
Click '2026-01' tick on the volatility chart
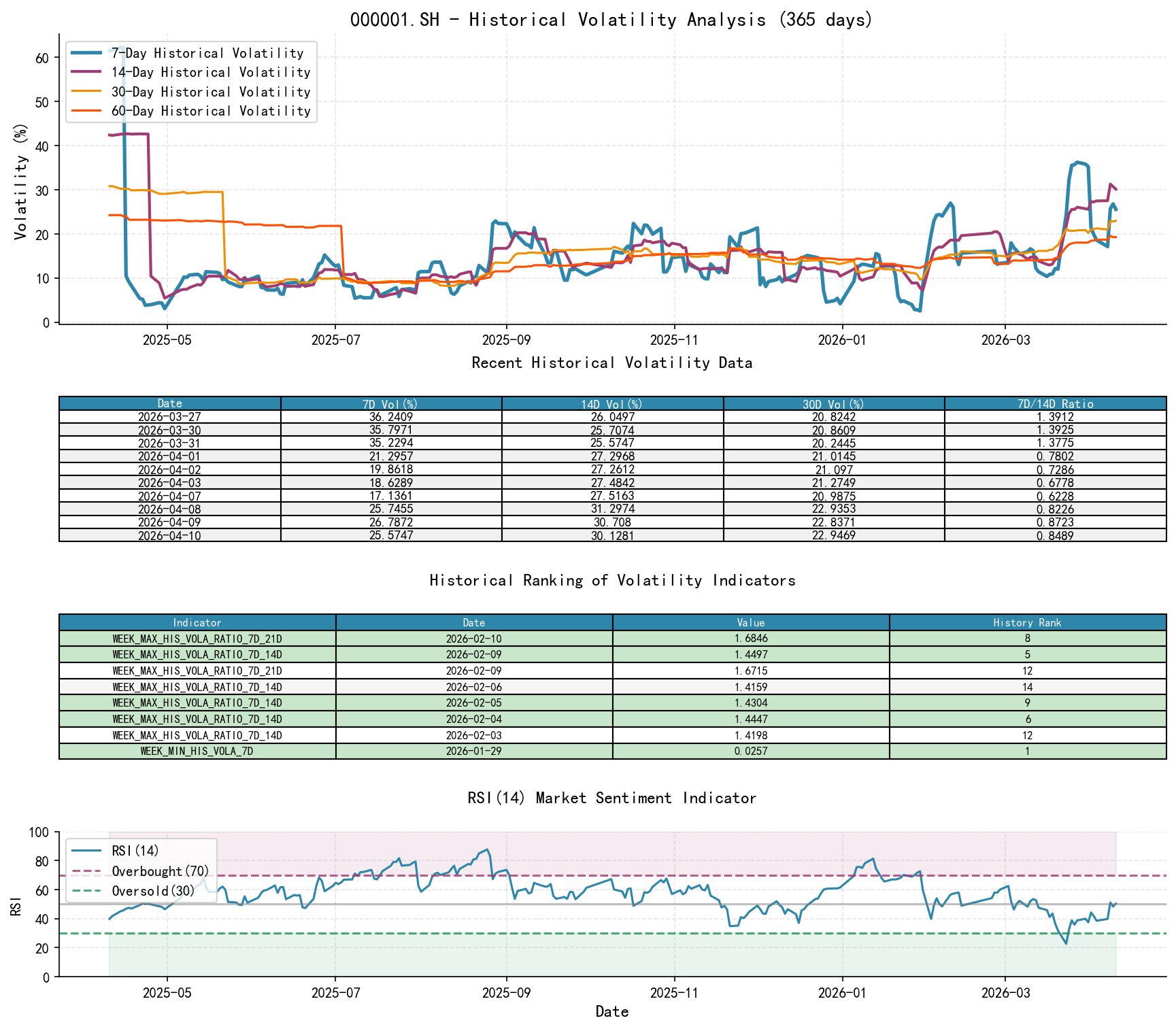pyautogui.click(x=843, y=340)
